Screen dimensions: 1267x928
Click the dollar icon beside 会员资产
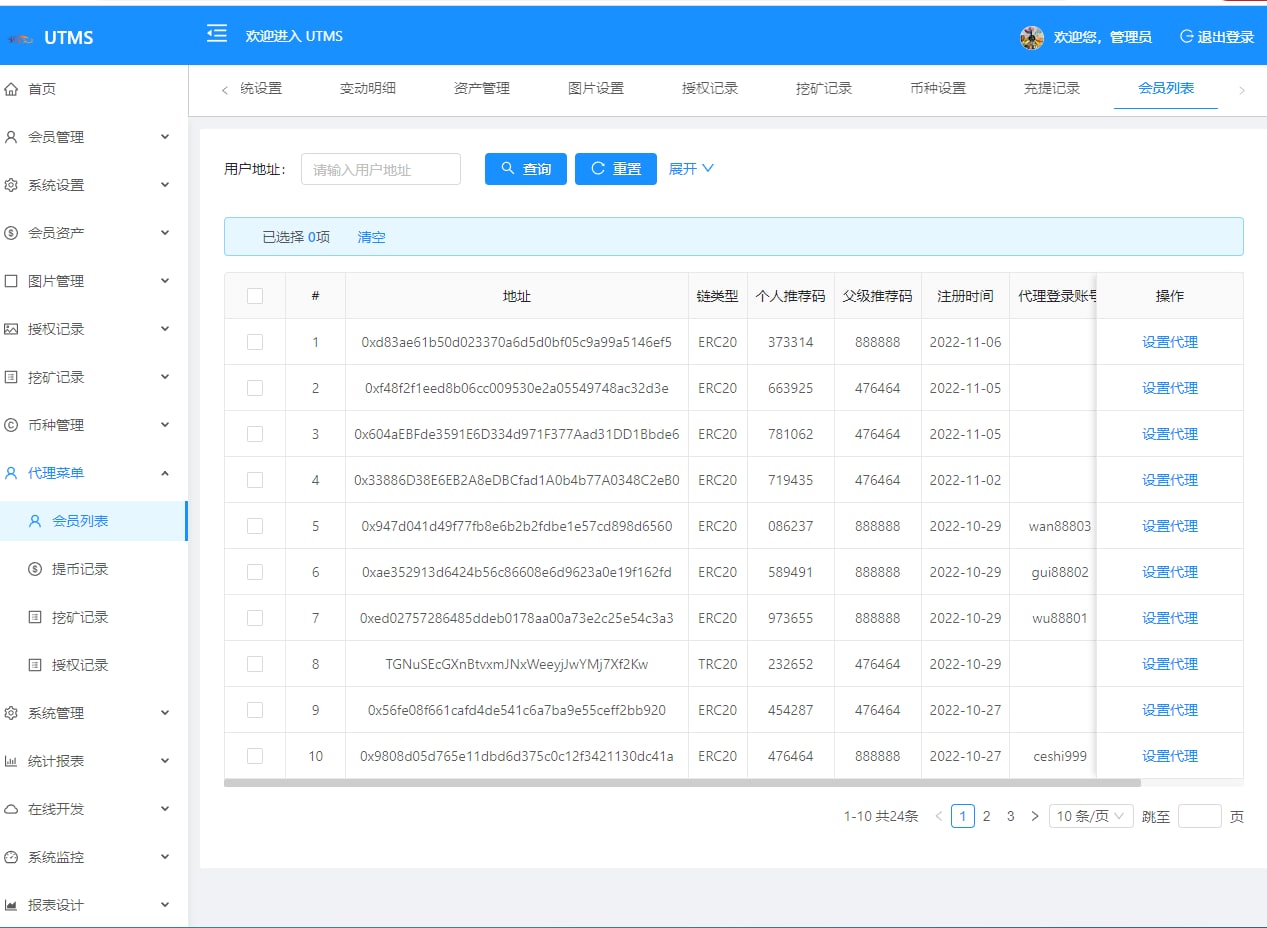[12, 233]
